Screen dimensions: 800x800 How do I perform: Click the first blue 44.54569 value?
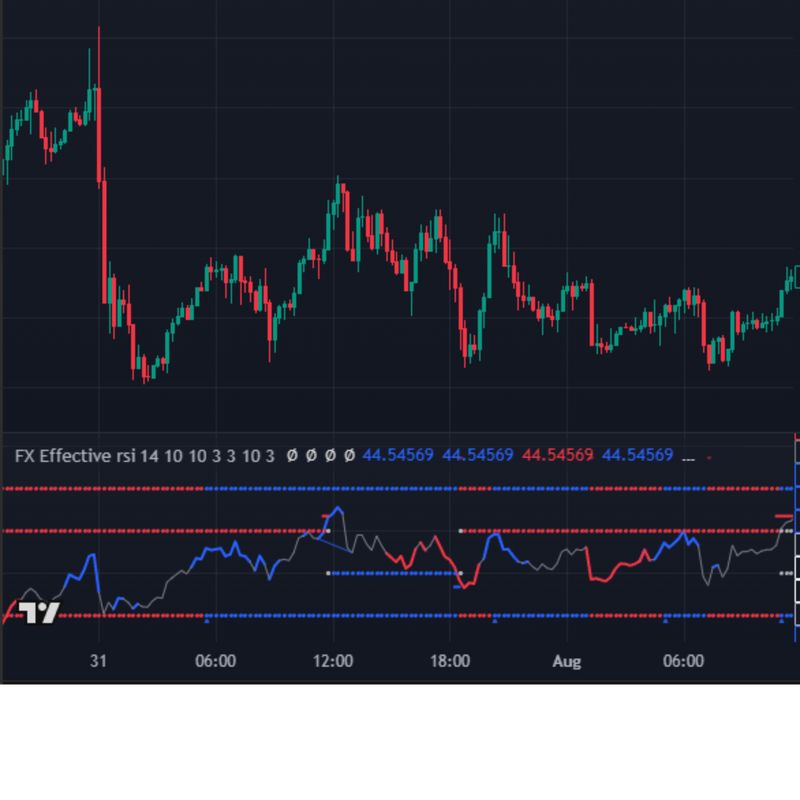tap(398, 456)
